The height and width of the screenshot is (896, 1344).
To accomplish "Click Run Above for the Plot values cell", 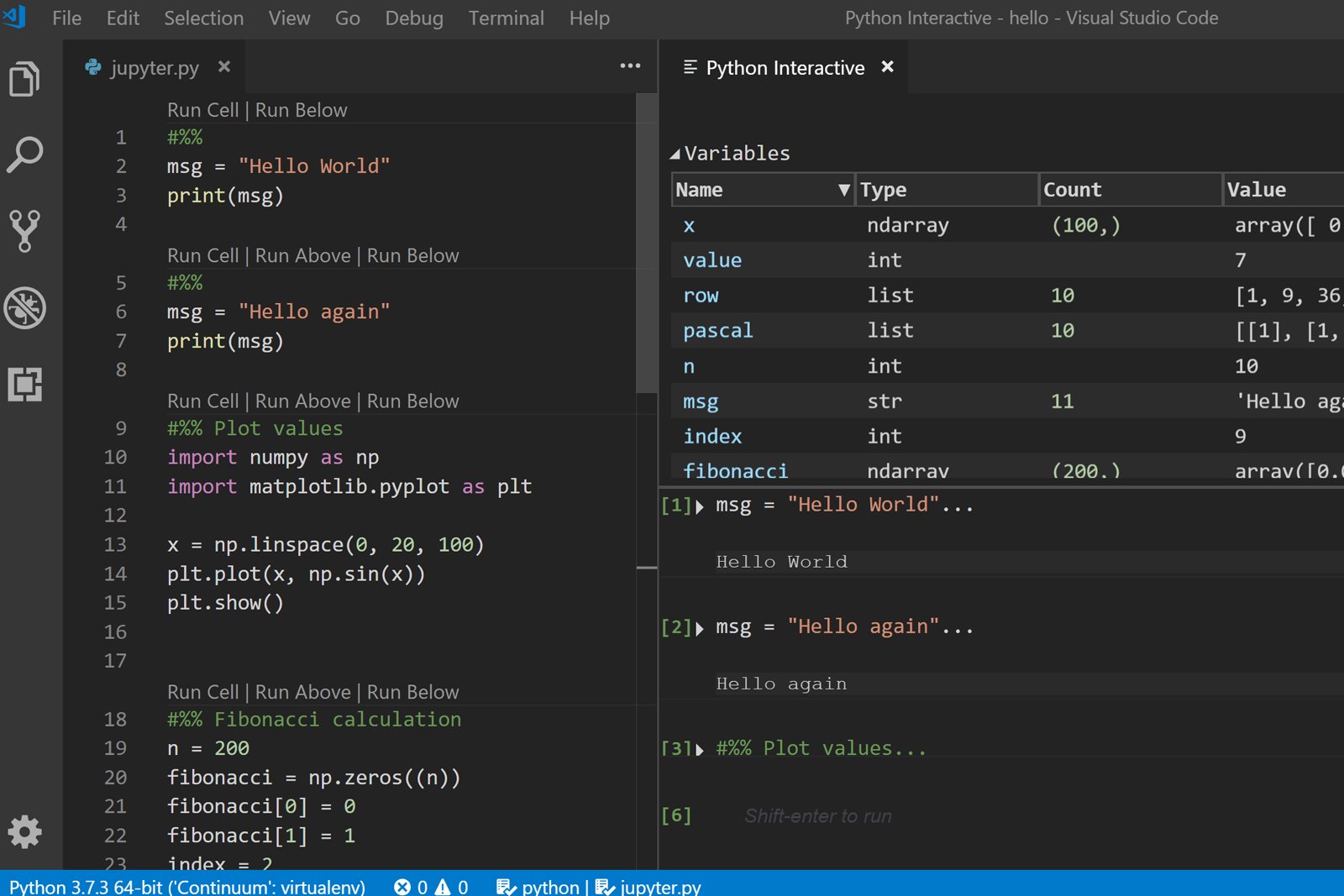I will (302, 401).
